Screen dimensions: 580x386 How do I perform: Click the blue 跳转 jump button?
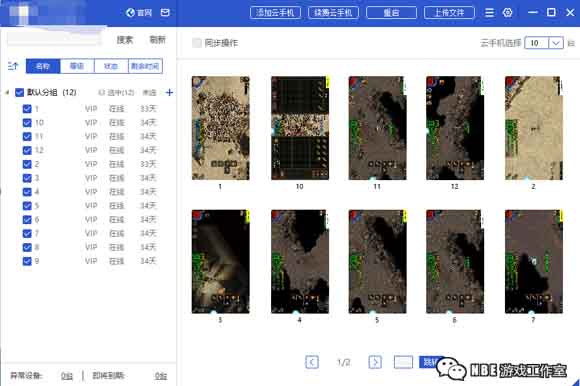tap(430, 362)
